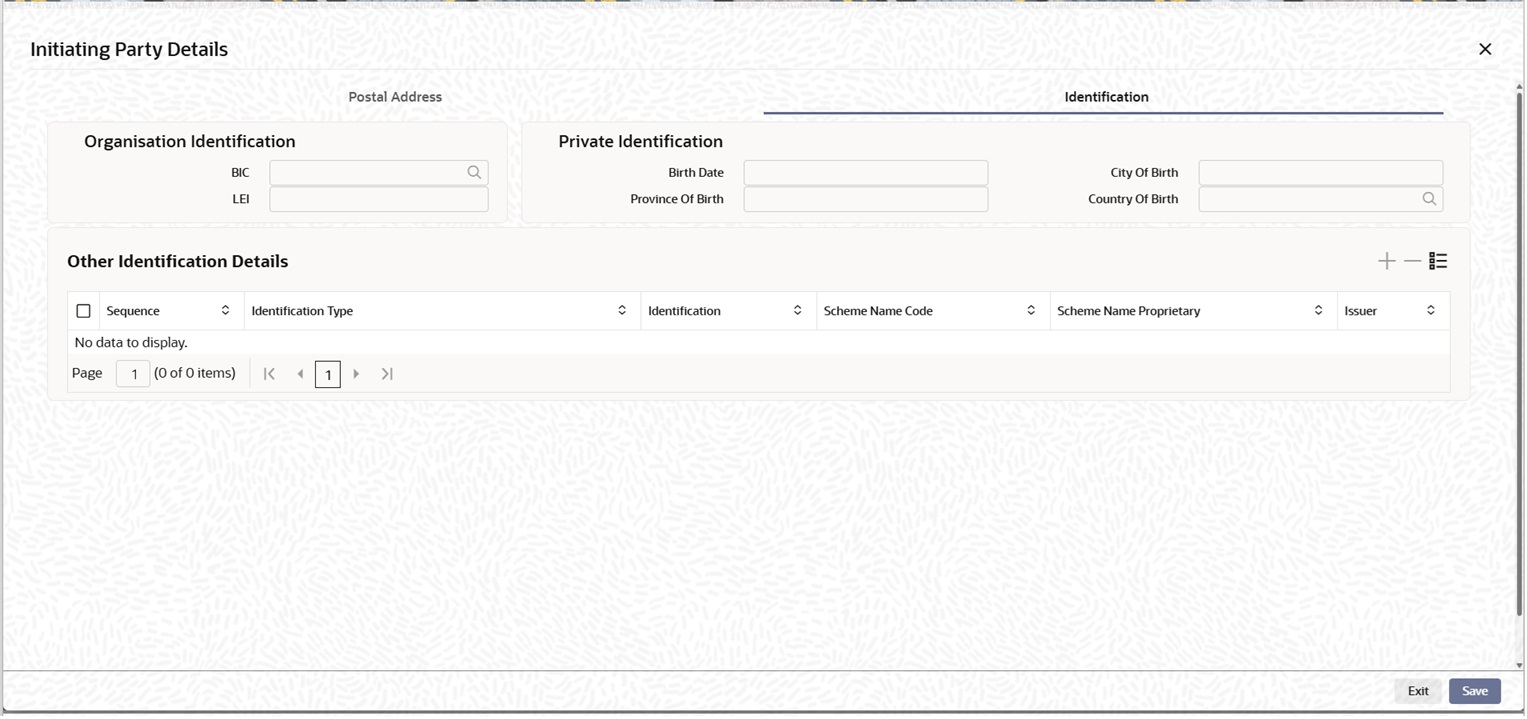This screenshot has width=1527, height=719.
Task: Sort by Scheme Name Proprietary arrows
Action: point(1318,311)
